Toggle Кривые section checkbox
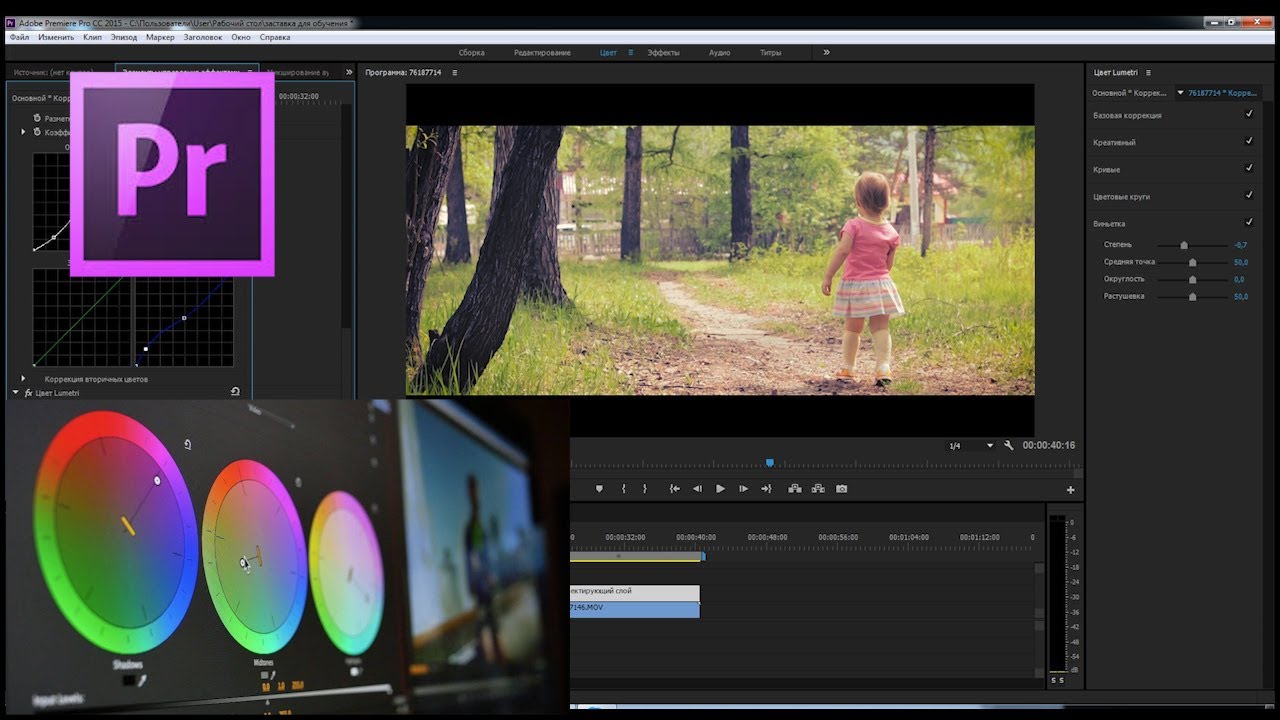The image size is (1280, 720). coord(1249,168)
